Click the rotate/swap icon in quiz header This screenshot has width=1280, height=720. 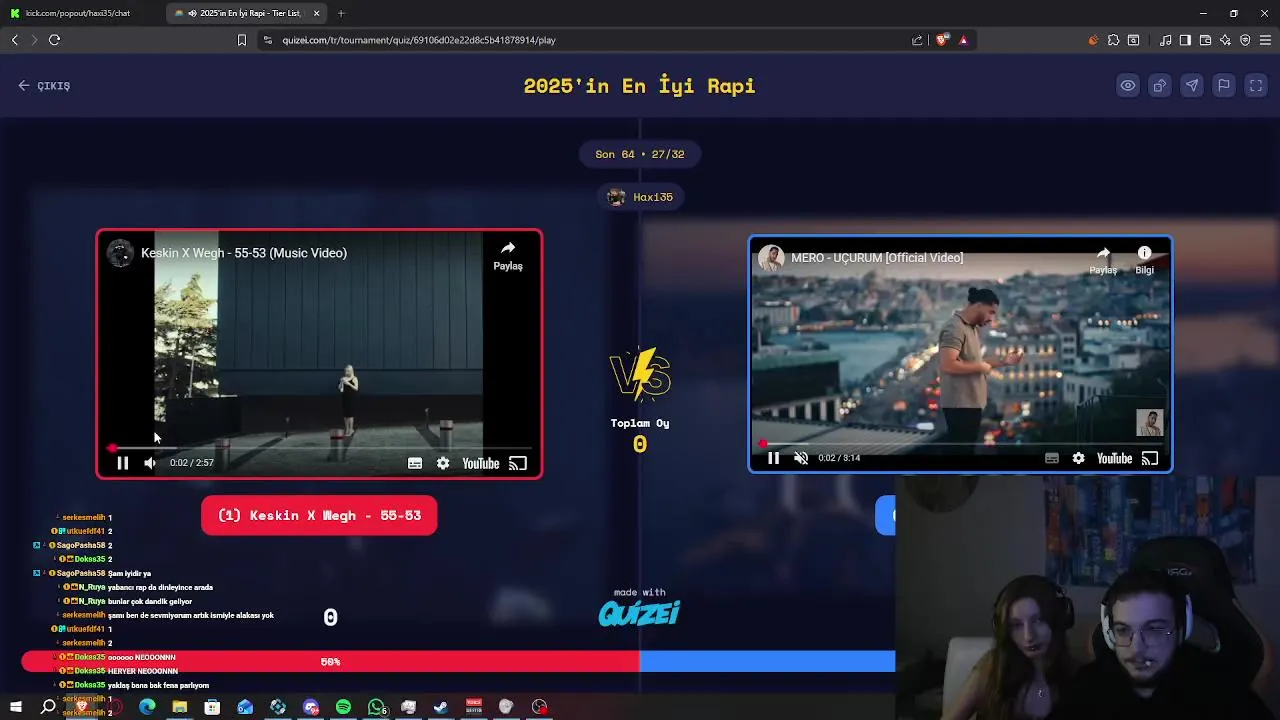(1160, 86)
